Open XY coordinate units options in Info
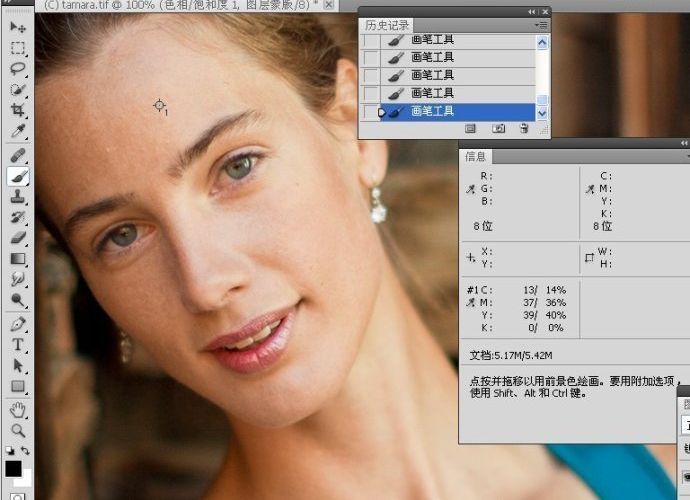 [x=471, y=257]
